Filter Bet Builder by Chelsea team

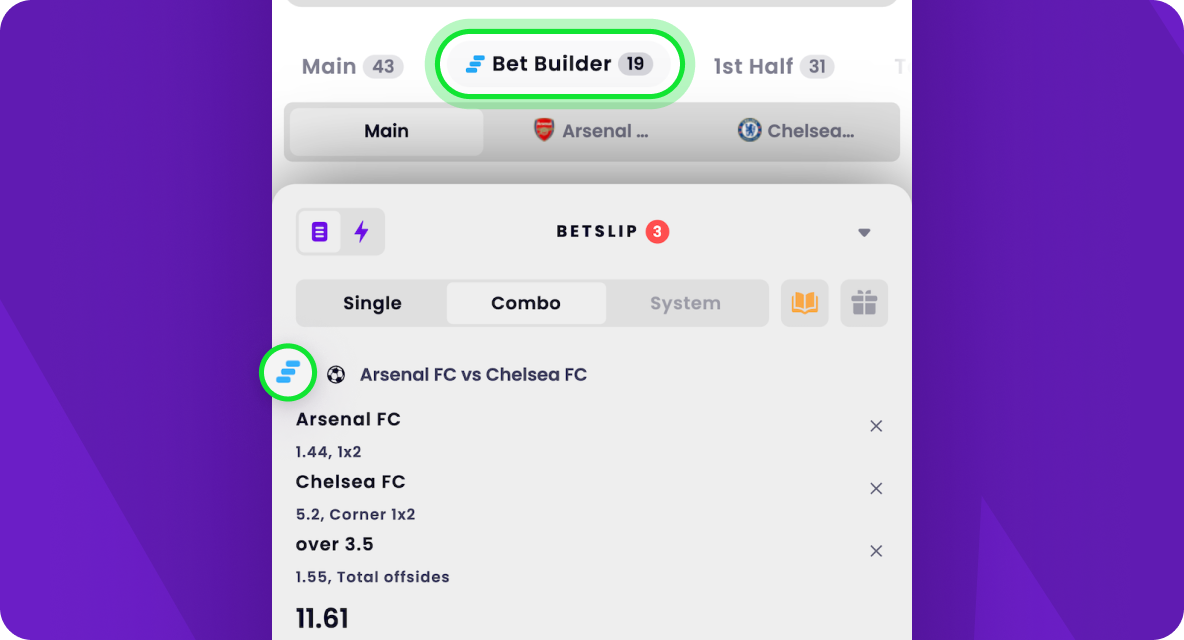pyautogui.click(x=796, y=131)
